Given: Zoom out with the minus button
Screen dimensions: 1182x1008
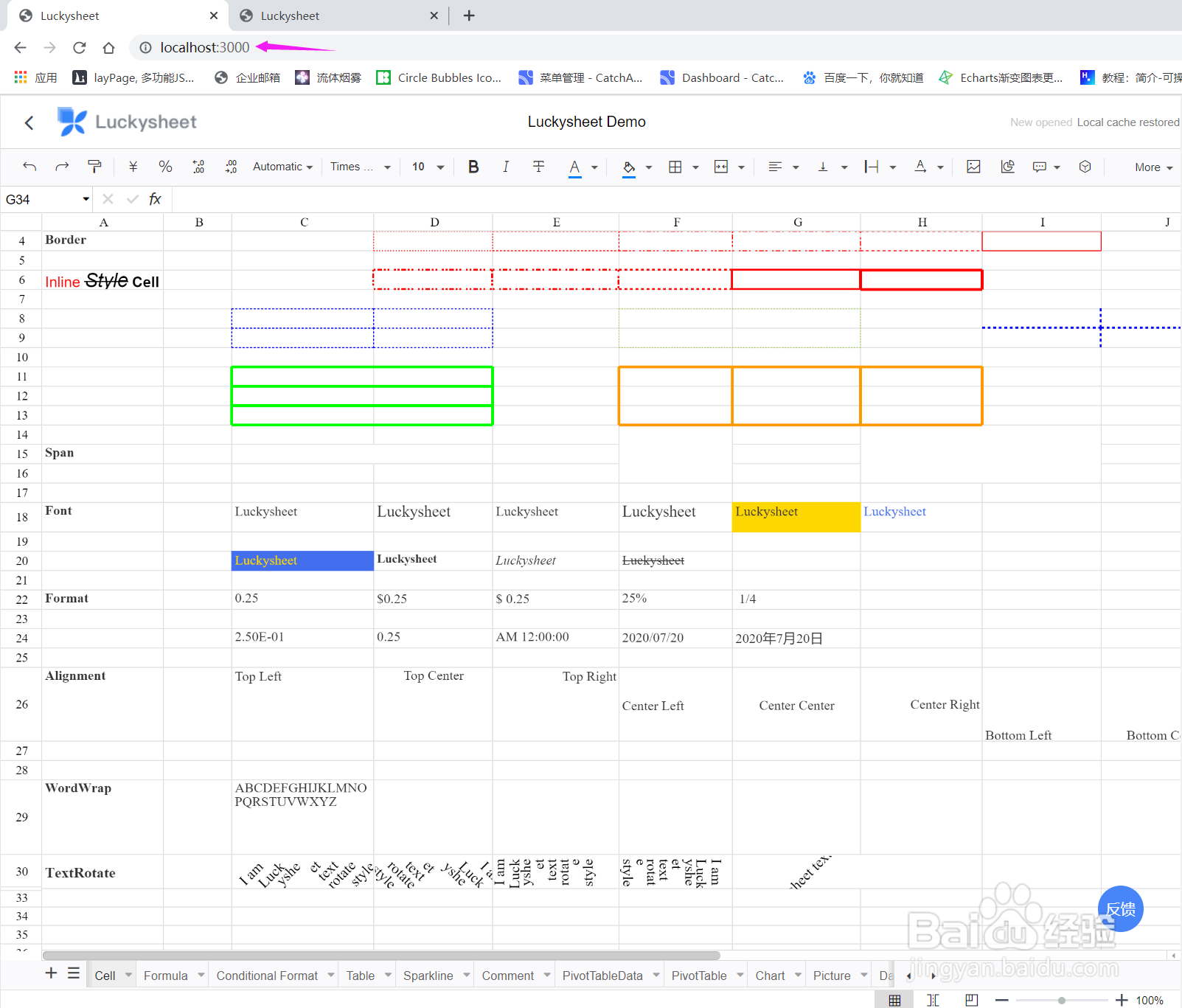Looking at the screenshot, I should point(1001,1000).
